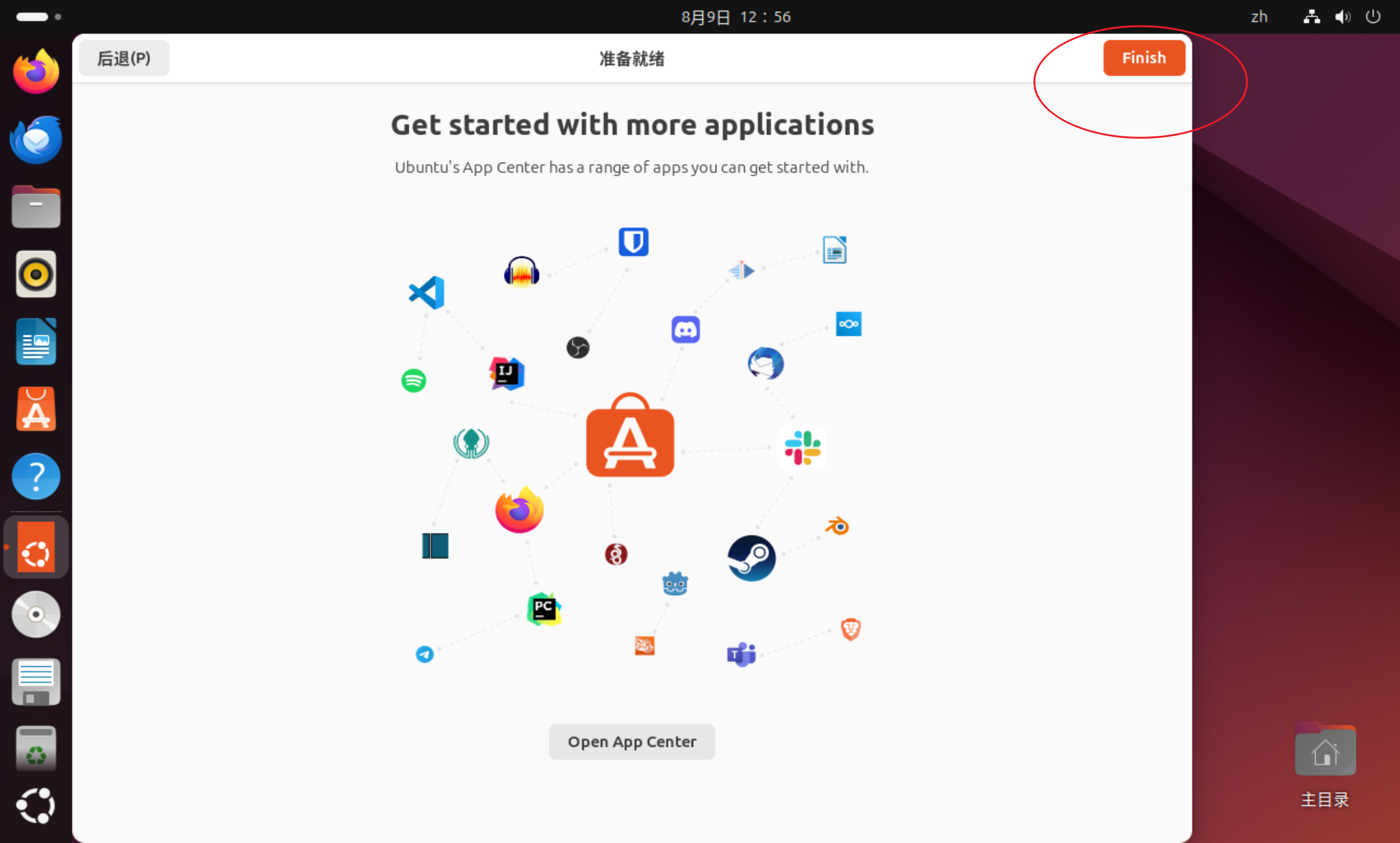
Task: Select the active Ubuntu installer dock icon
Action: pos(36,547)
